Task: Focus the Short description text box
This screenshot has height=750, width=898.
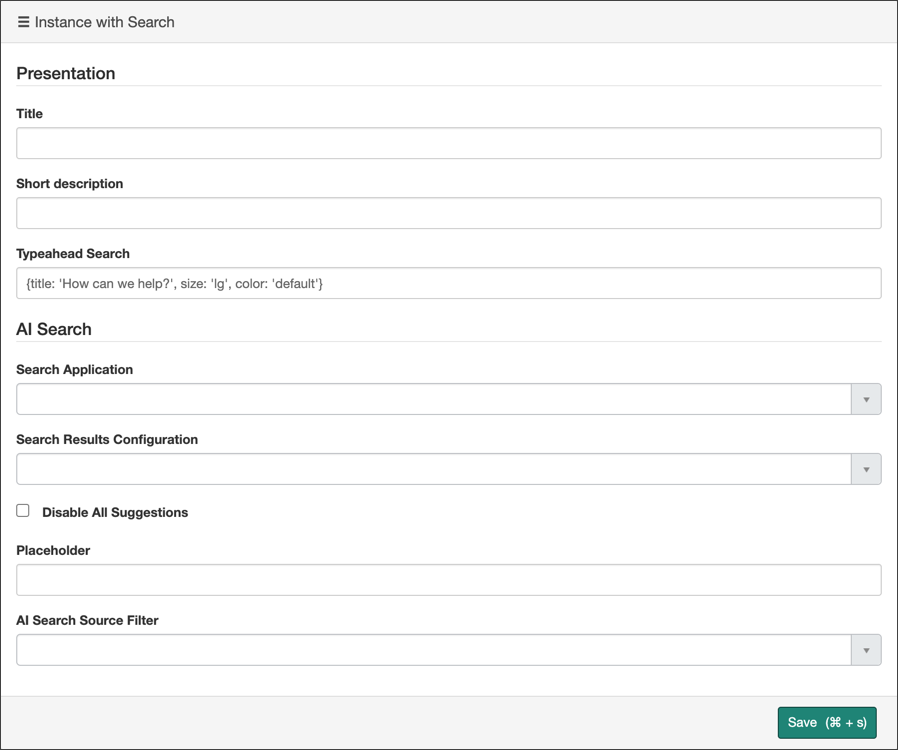Action: point(448,213)
